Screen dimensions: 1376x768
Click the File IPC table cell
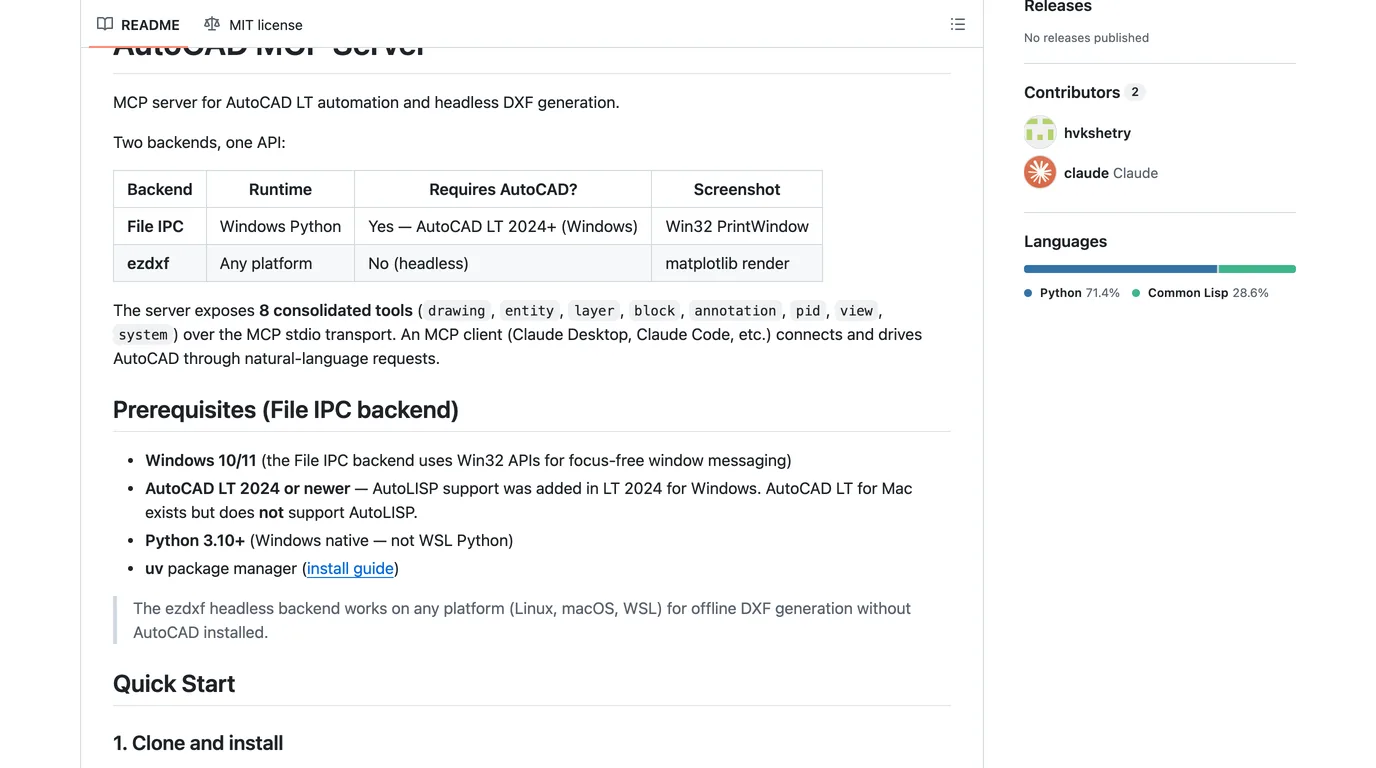point(160,226)
